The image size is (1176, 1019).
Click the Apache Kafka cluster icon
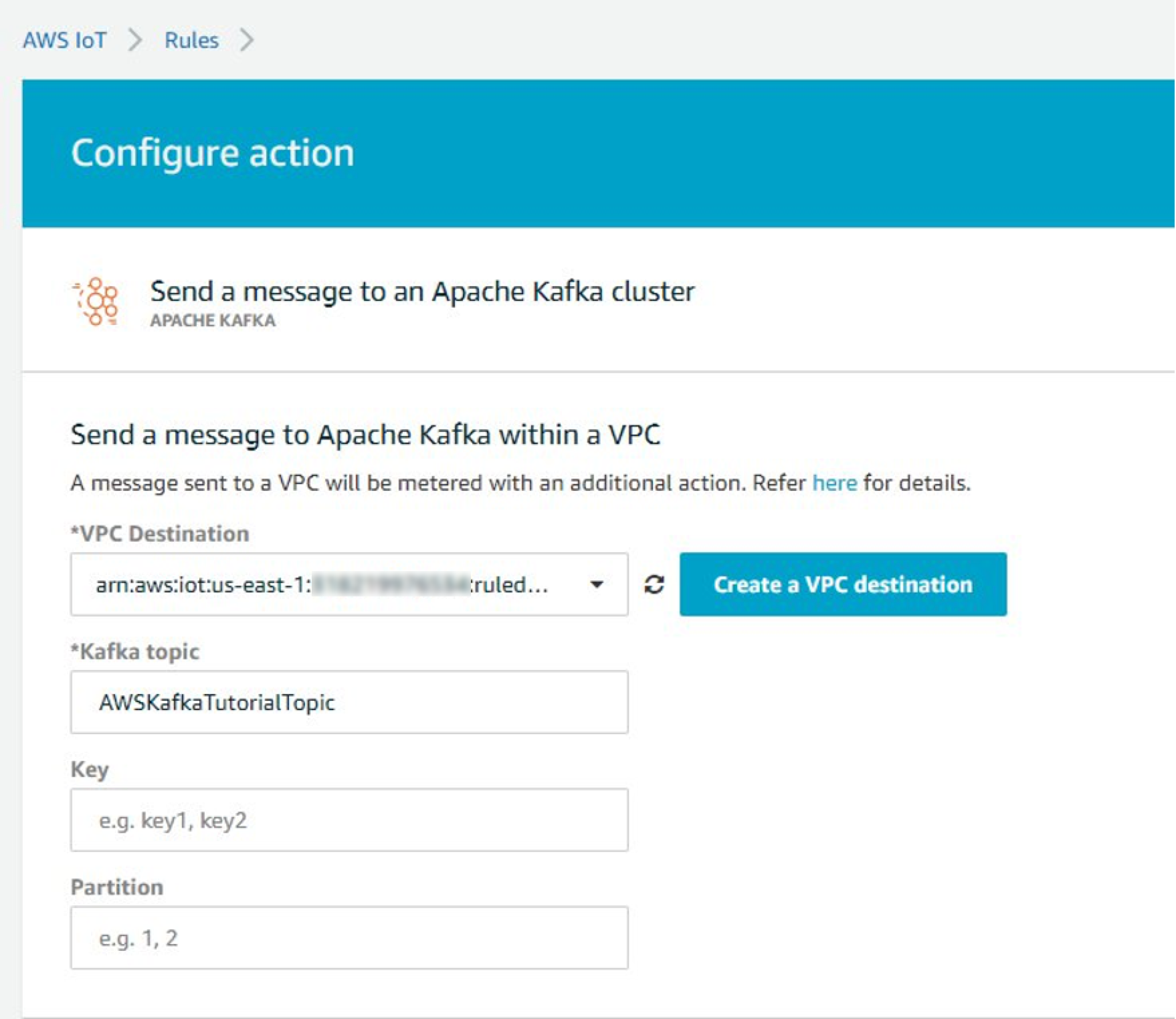click(96, 302)
